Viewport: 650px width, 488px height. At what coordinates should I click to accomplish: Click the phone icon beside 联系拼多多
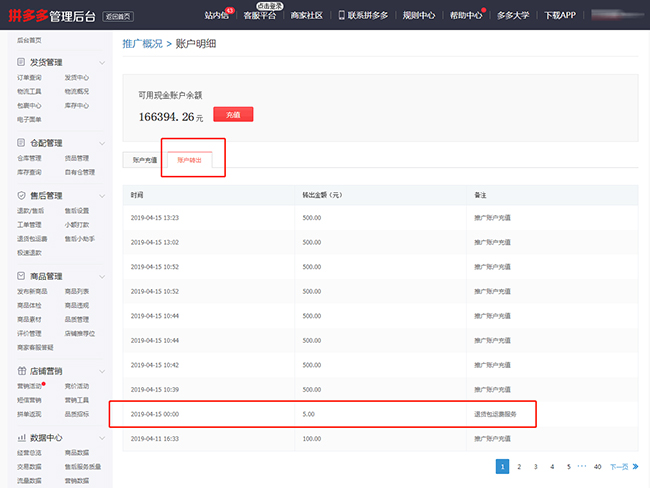click(342, 15)
